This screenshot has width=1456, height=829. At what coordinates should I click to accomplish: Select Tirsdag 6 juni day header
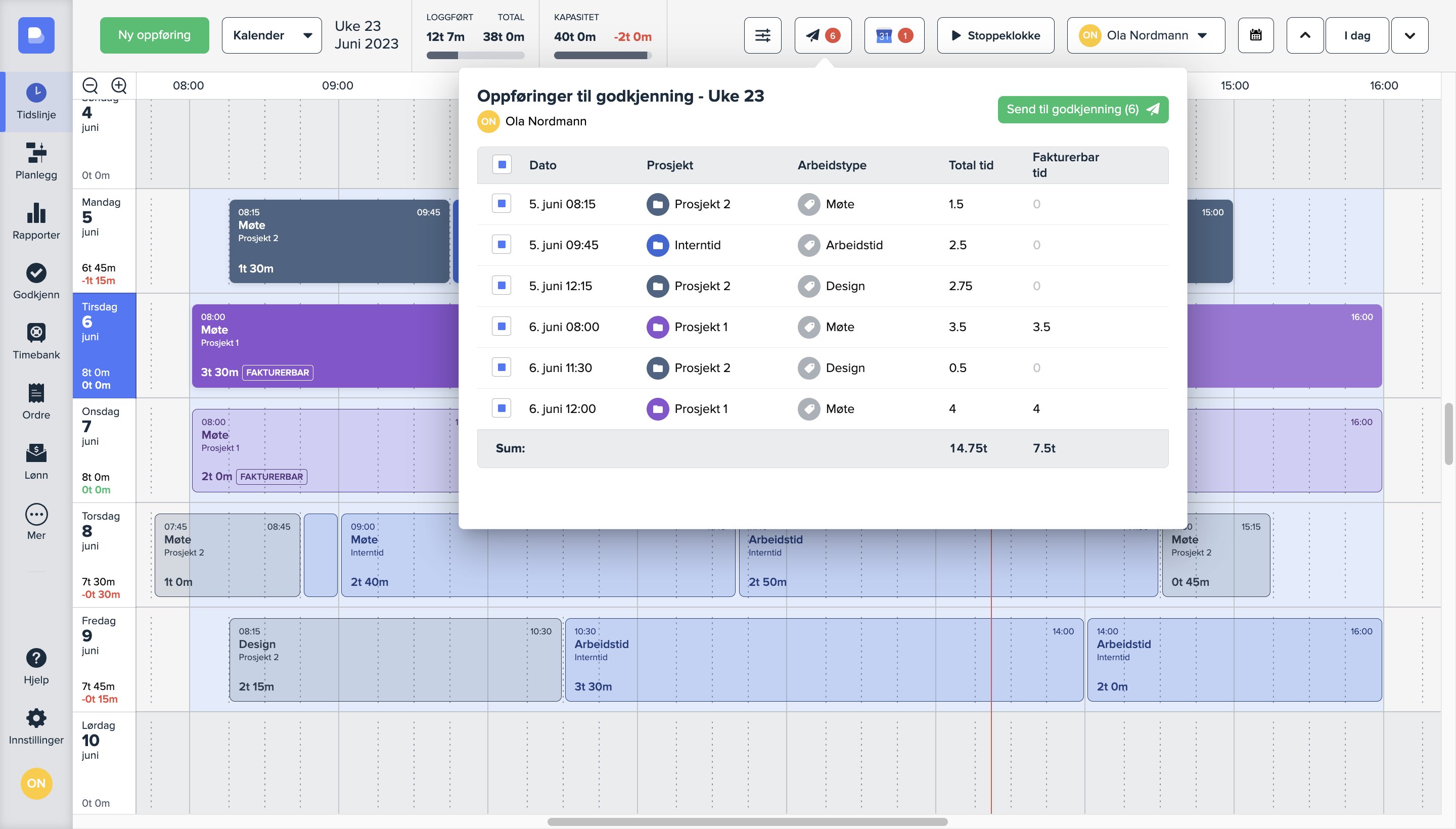point(104,346)
